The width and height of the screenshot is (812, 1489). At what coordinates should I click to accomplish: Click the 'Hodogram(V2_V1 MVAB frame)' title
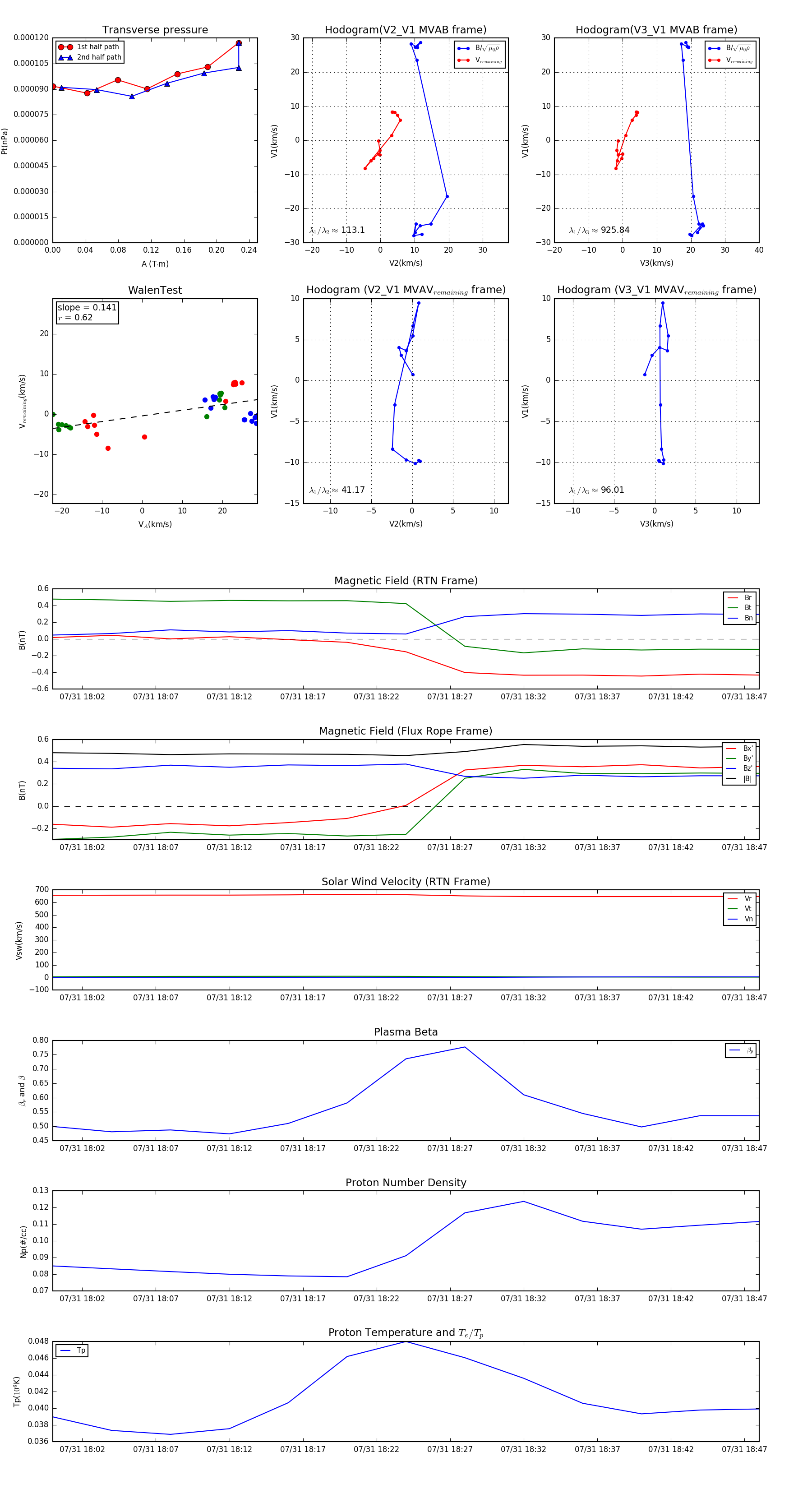point(406,30)
